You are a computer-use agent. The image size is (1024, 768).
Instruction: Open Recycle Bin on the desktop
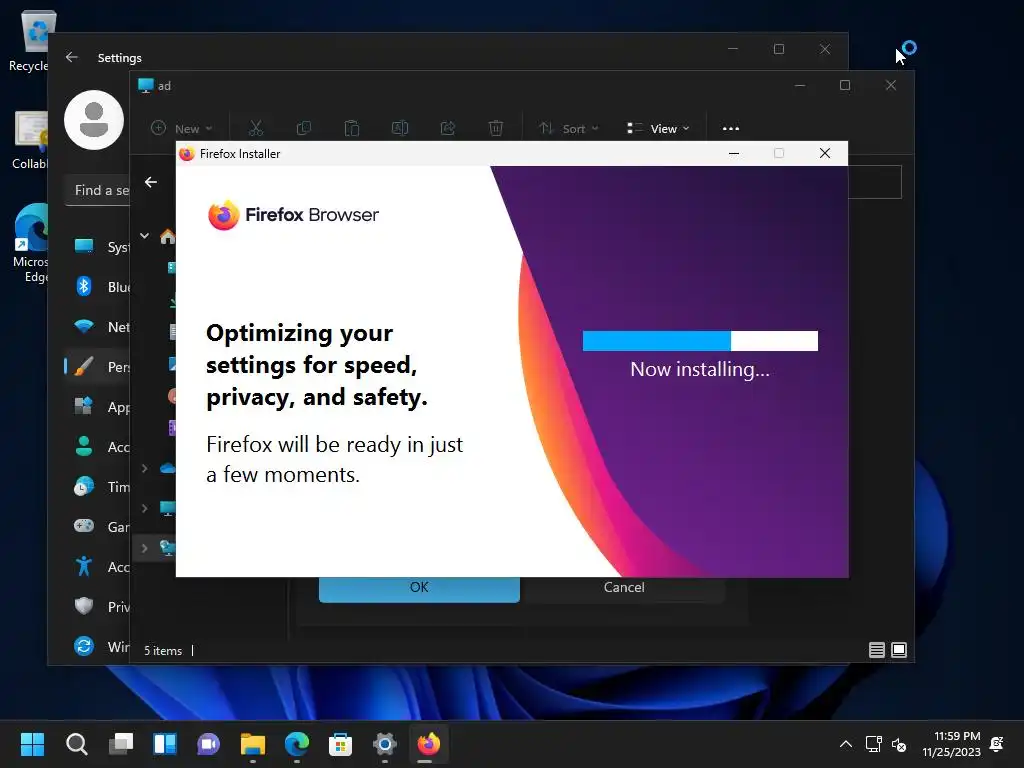click(29, 39)
